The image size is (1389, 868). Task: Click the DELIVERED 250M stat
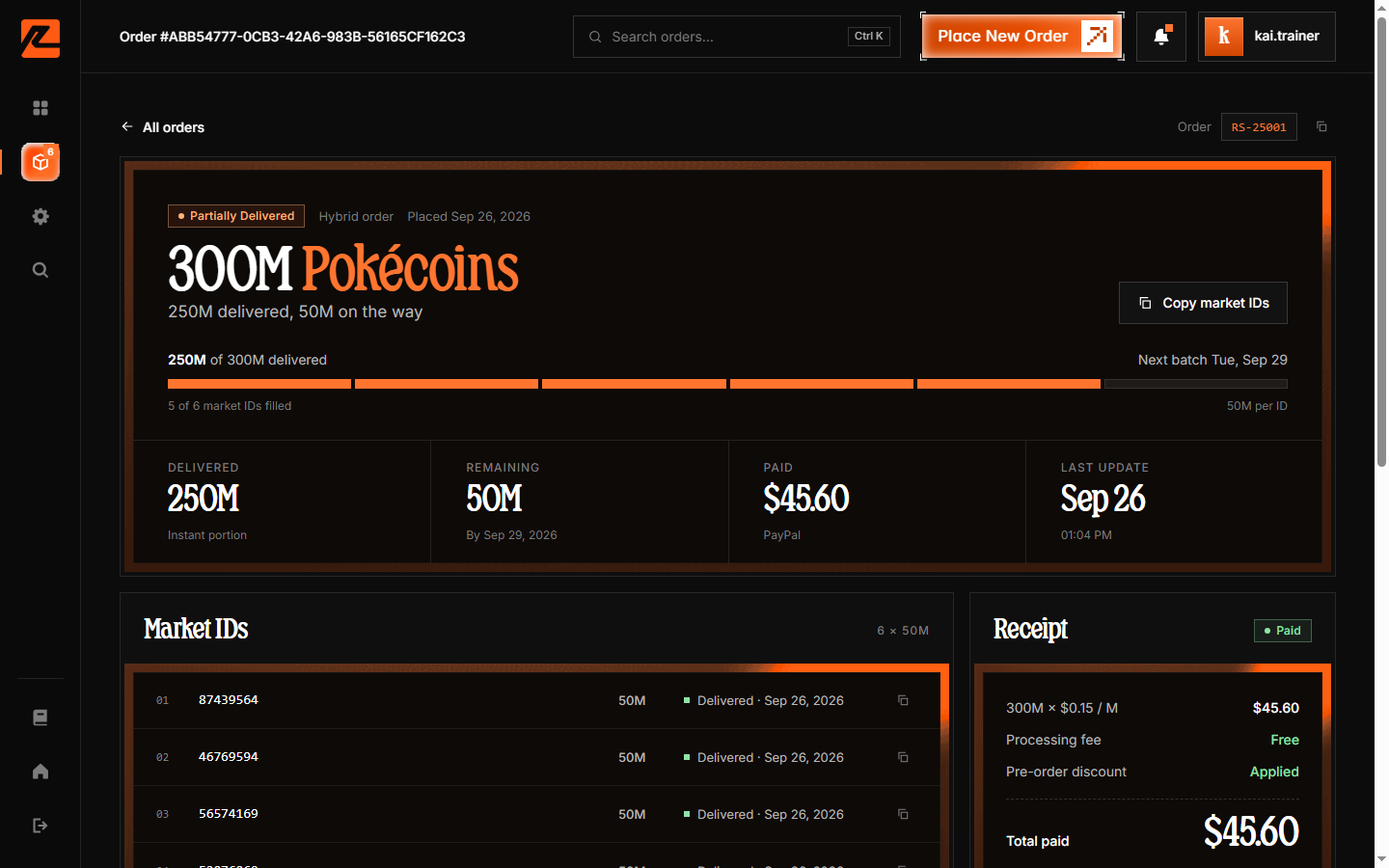[x=282, y=502]
